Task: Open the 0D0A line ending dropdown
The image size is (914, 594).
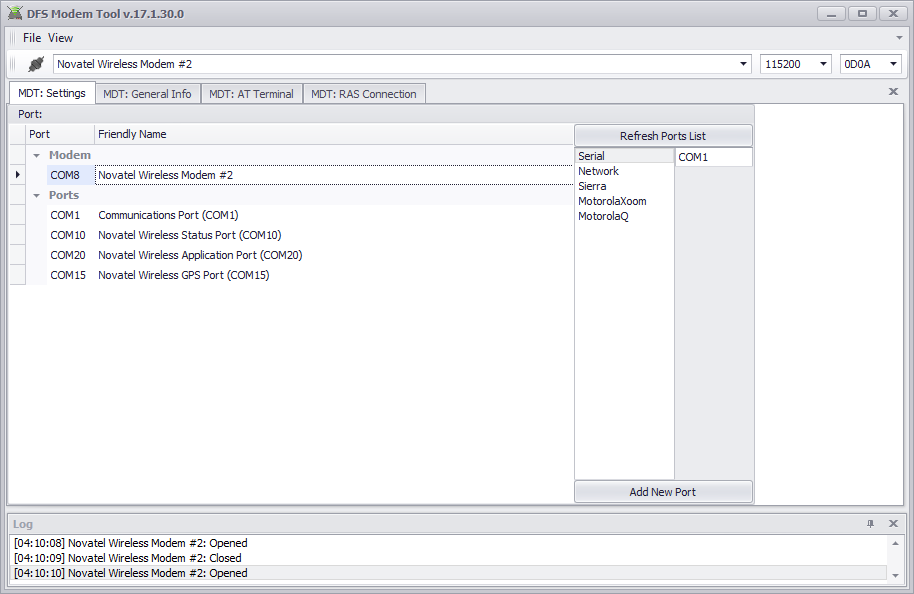Action: 893,64
